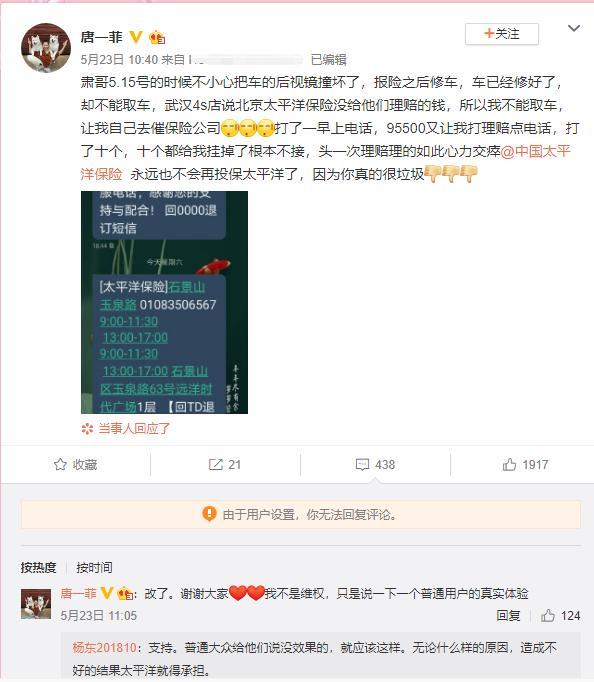Screen dimensions: 594x682
Task: Enlarge the attached SMS screenshot image
Action: click(164, 302)
